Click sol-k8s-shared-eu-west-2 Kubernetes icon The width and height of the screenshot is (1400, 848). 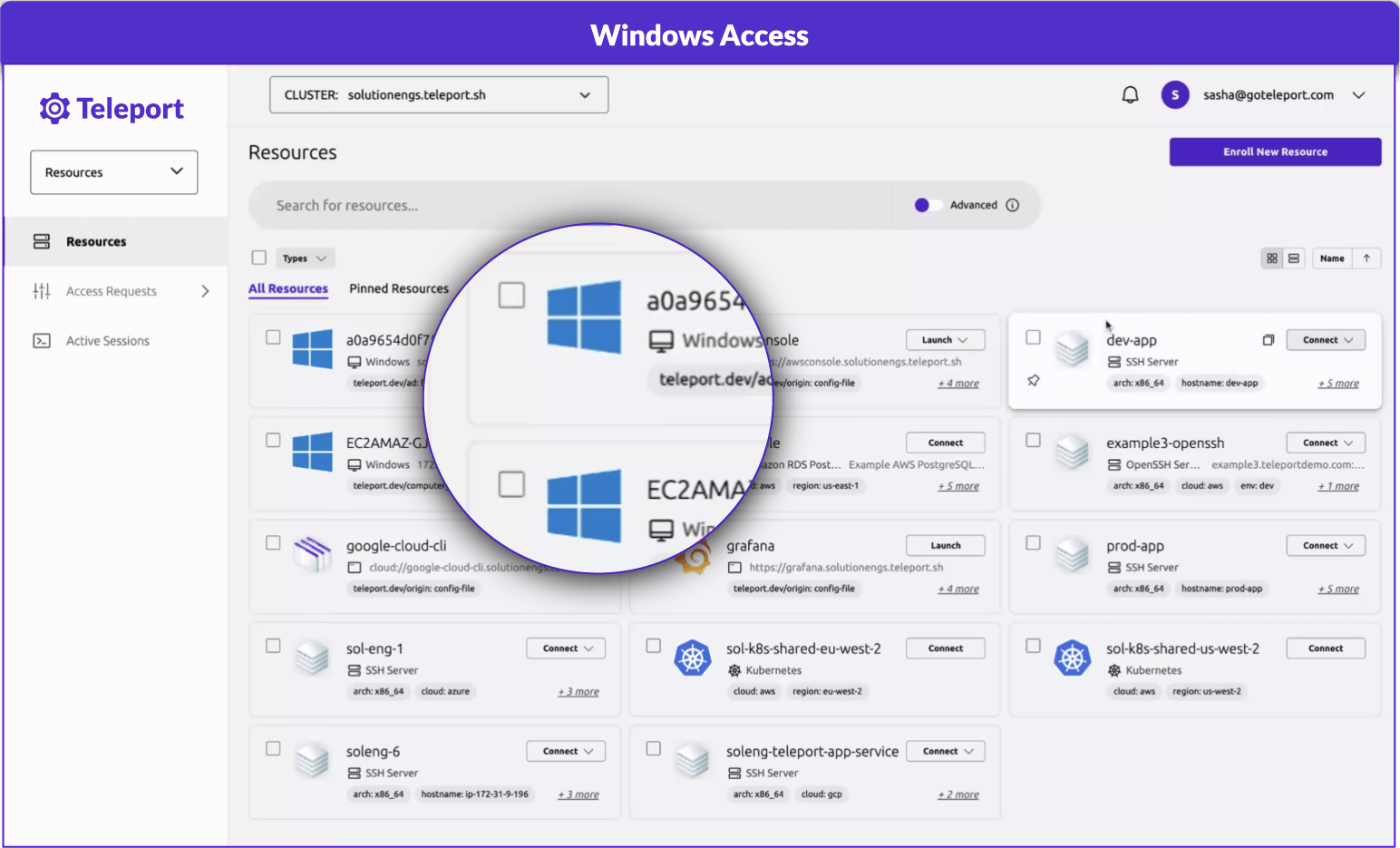tap(693, 658)
